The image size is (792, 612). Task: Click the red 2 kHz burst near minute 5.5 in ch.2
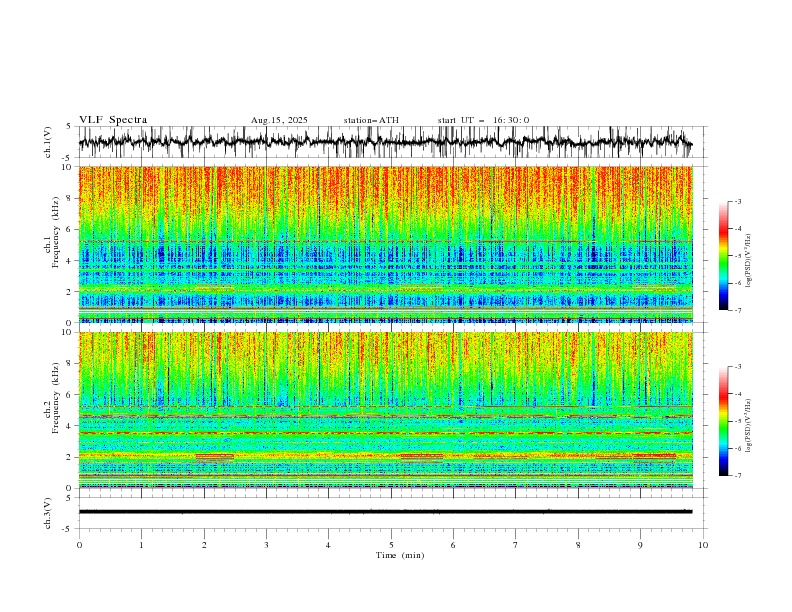[422, 456]
